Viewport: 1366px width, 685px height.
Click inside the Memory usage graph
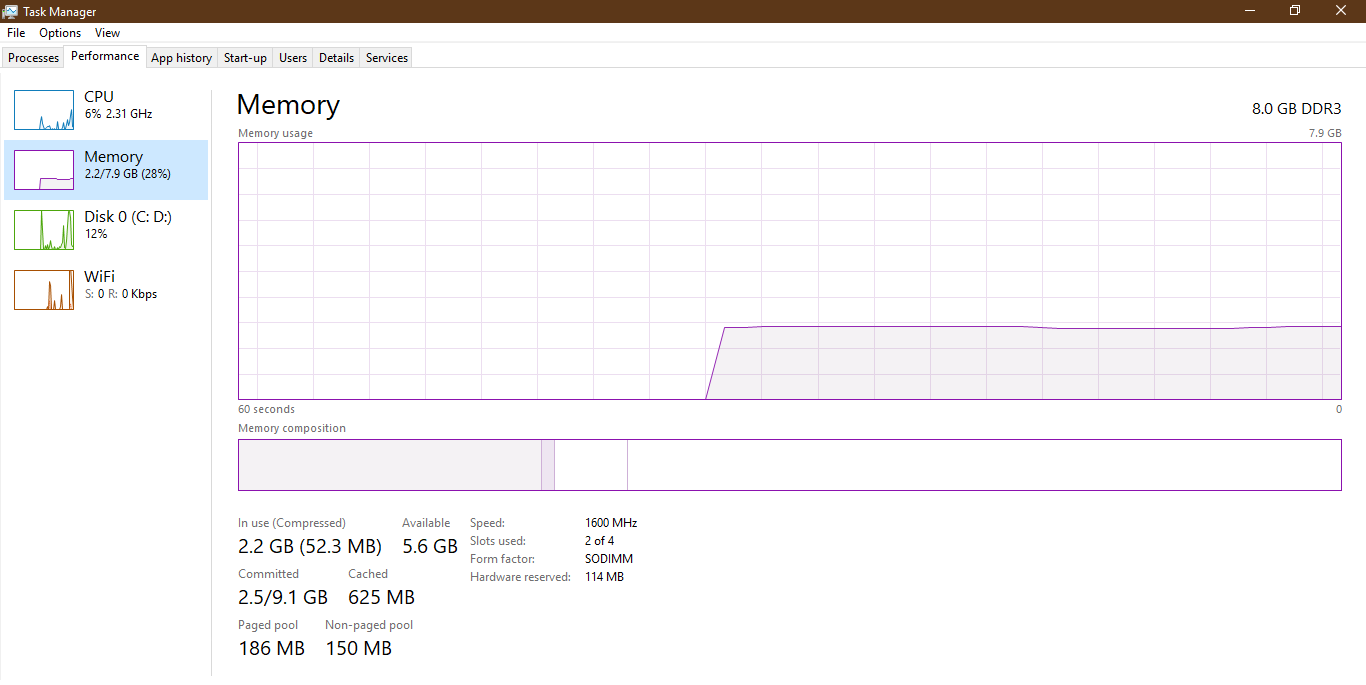[x=790, y=270]
